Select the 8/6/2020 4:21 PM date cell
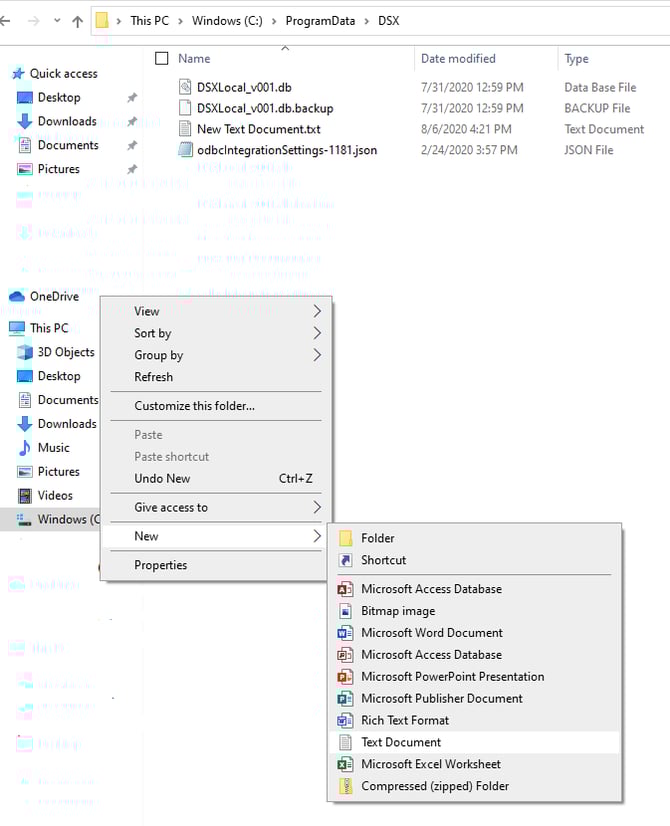This screenshot has width=670, height=826. (466, 129)
